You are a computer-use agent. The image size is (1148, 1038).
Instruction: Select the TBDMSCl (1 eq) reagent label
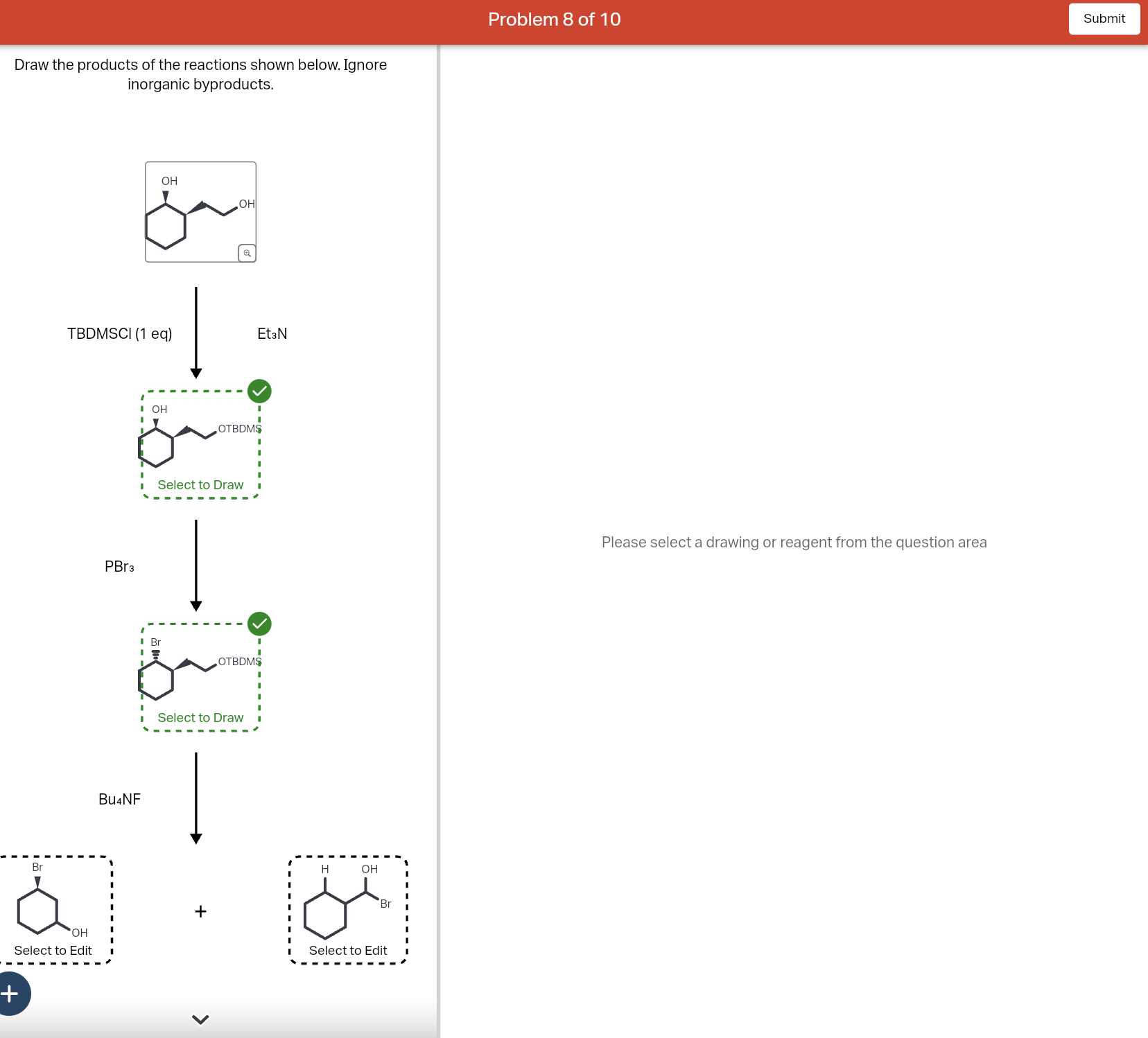(x=120, y=333)
